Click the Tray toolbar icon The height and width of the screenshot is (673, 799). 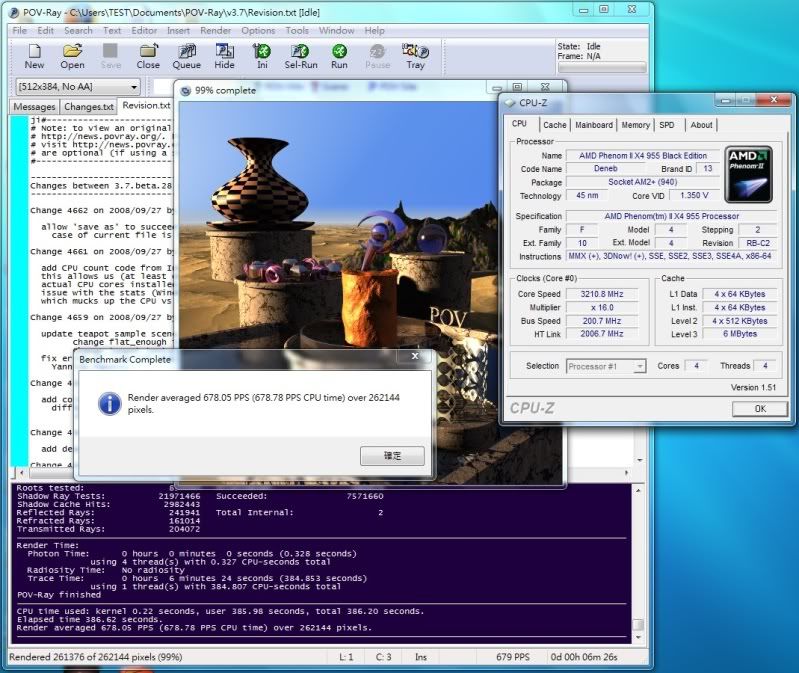(415, 56)
